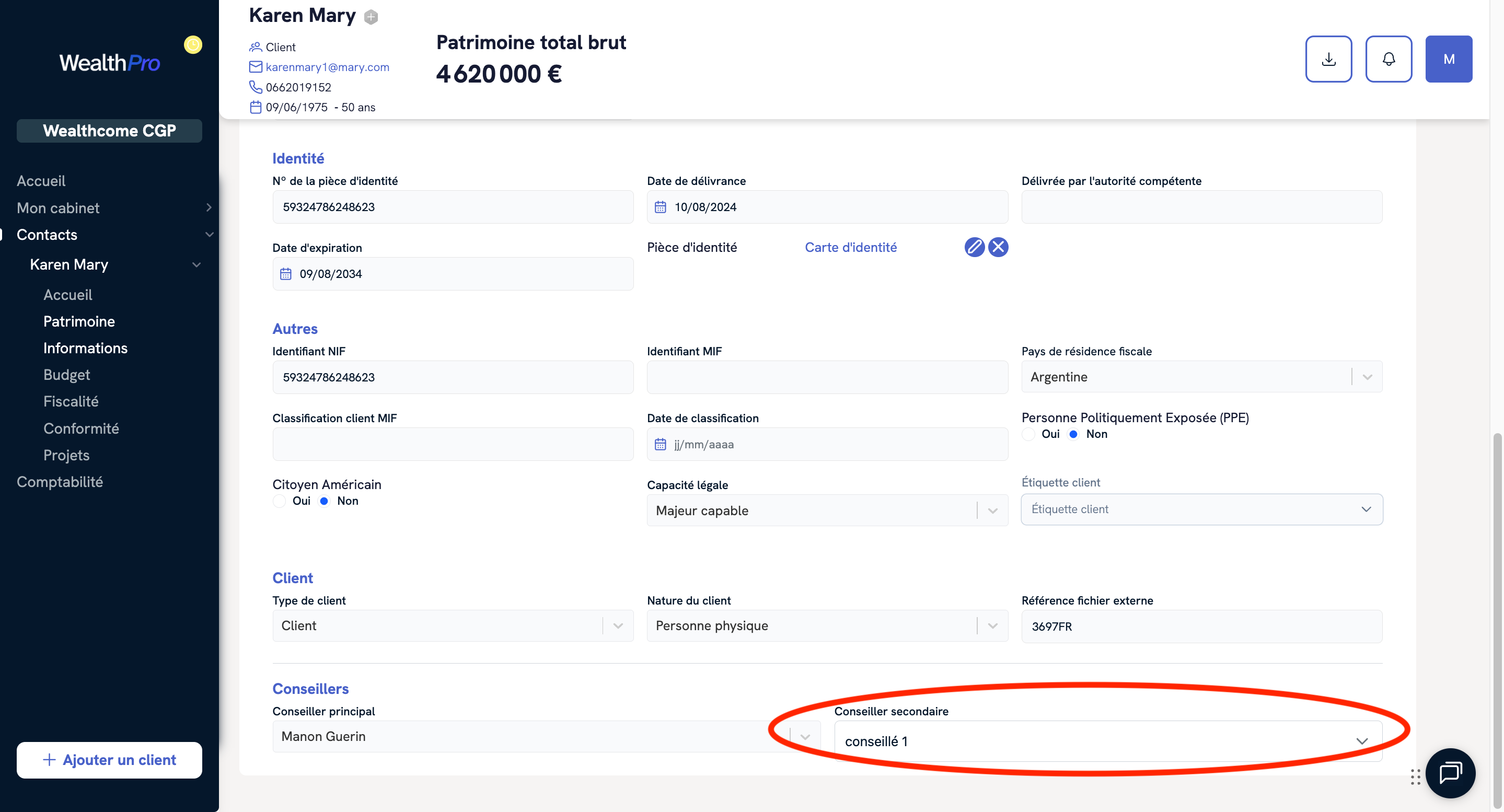Click the download icon button
The height and width of the screenshot is (812, 1504).
pos(1328,59)
